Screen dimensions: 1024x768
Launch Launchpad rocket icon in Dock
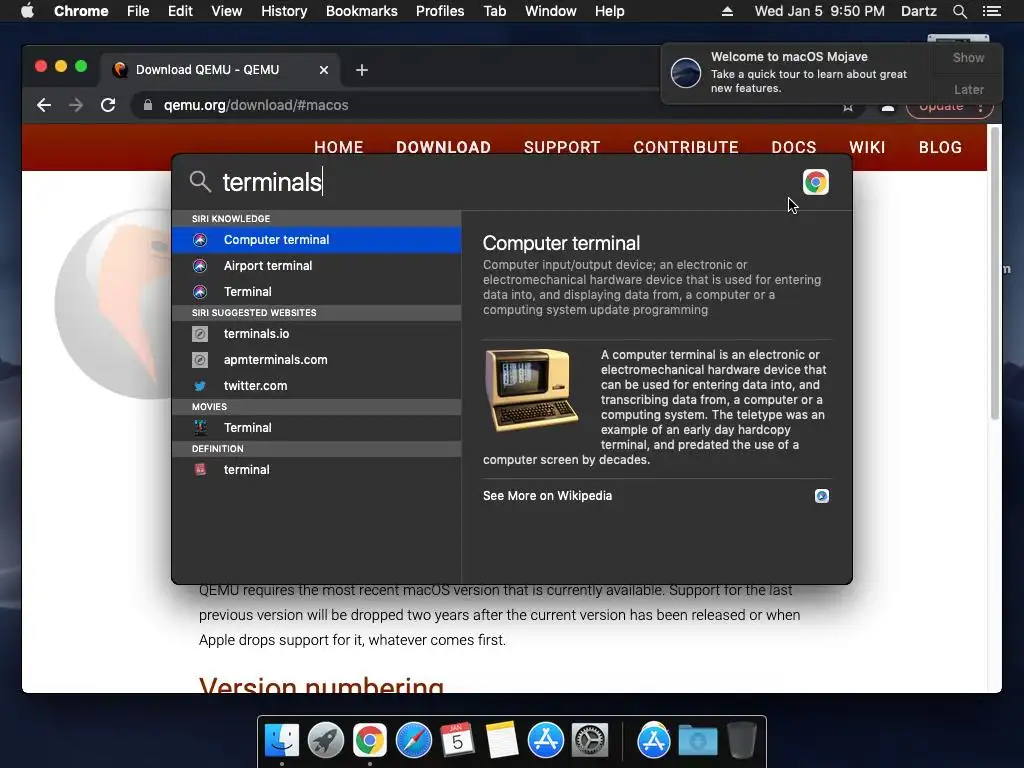click(326, 741)
